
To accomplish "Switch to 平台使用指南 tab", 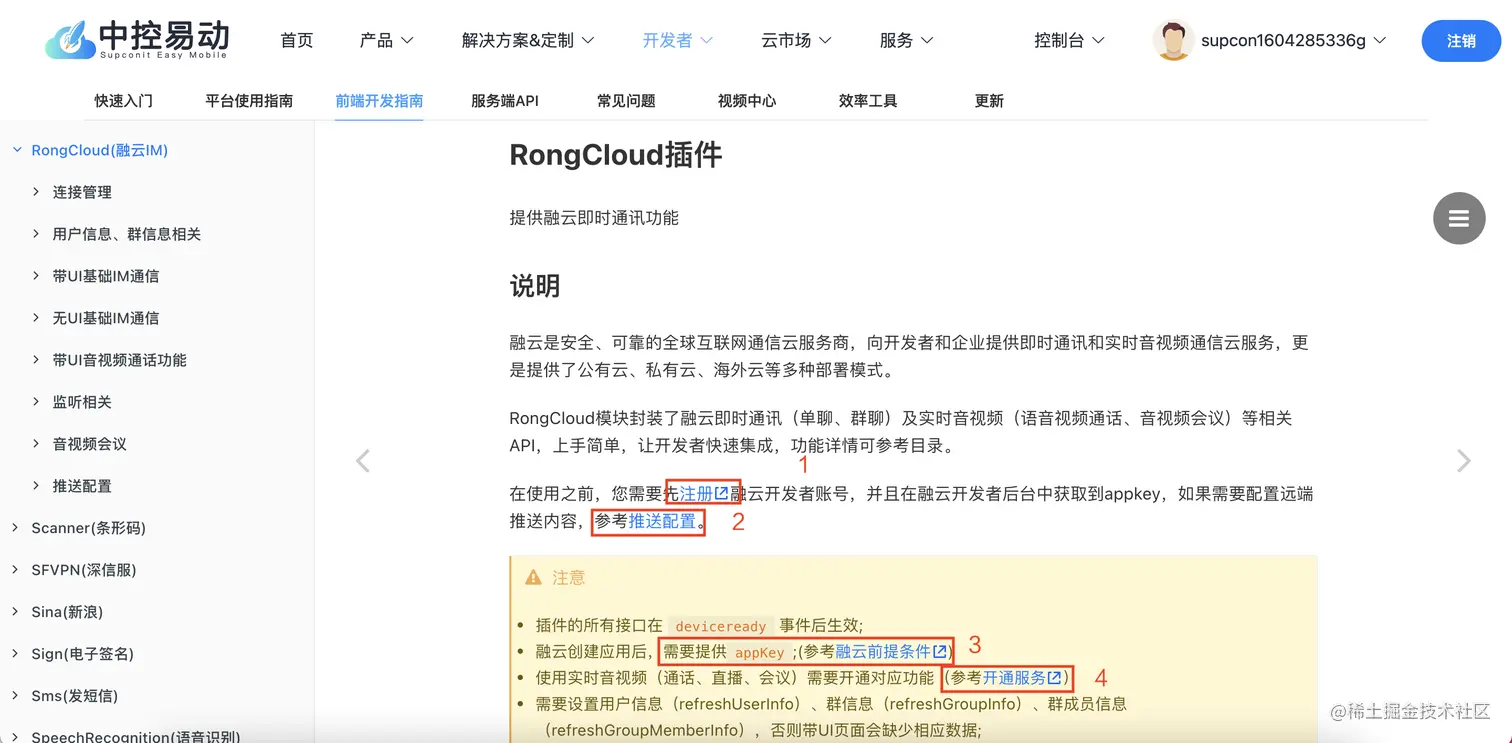I will pyautogui.click(x=249, y=101).
